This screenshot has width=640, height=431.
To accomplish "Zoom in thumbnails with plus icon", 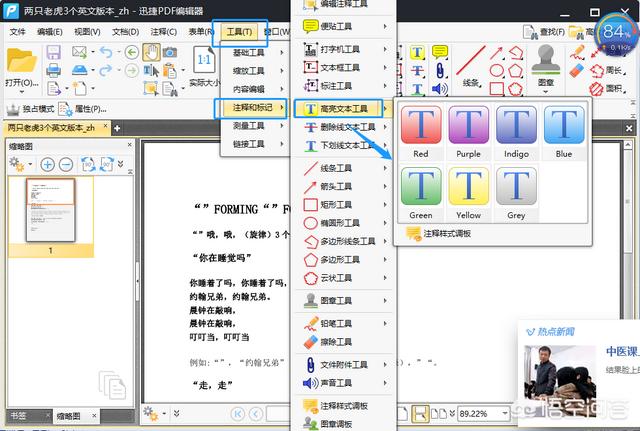I will (x=47, y=164).
